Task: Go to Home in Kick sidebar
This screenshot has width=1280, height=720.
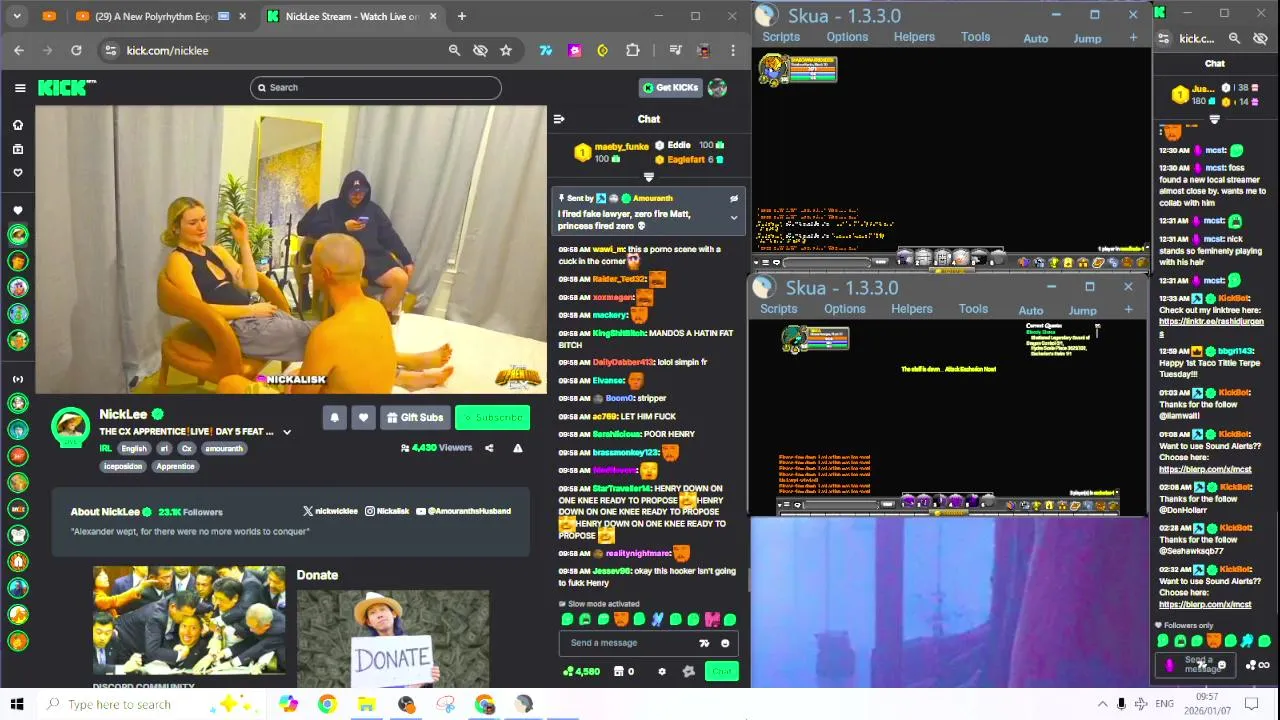Action: coord(17,125)
